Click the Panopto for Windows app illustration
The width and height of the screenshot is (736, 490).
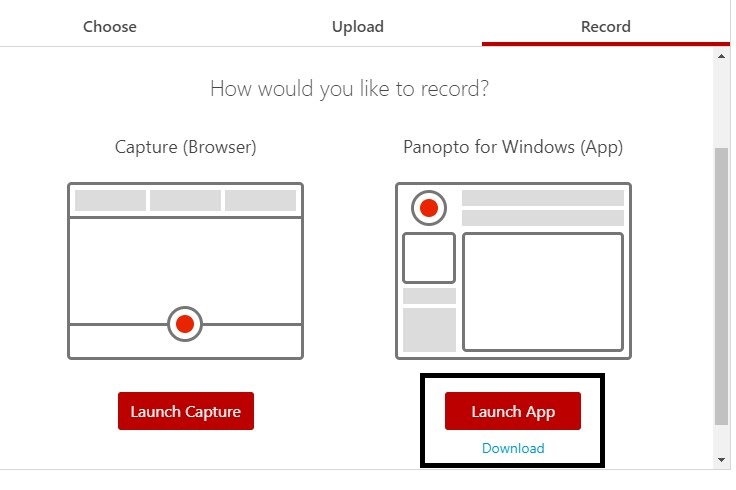click(x=514, y=271)
